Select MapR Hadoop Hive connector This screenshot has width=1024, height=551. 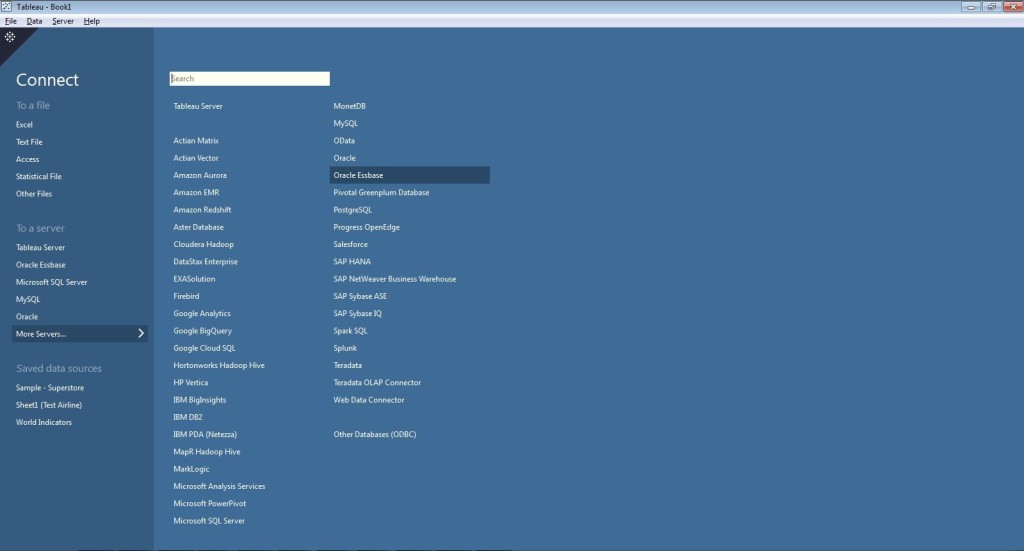pyautogui.click(x=206, y=452)
